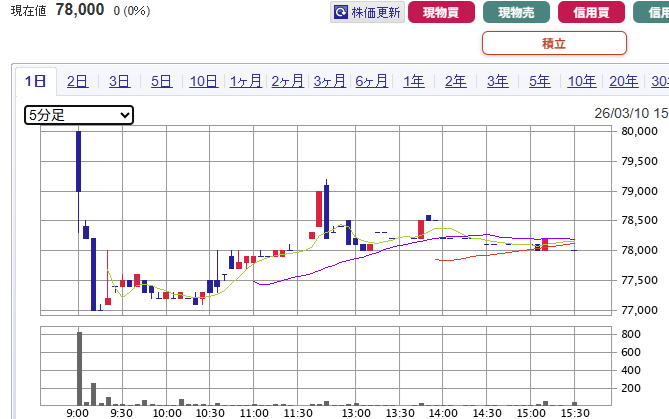This screenshot has width=669, height=419.
Task: Open the 5分足 interval dropdown
Action: 79,115
